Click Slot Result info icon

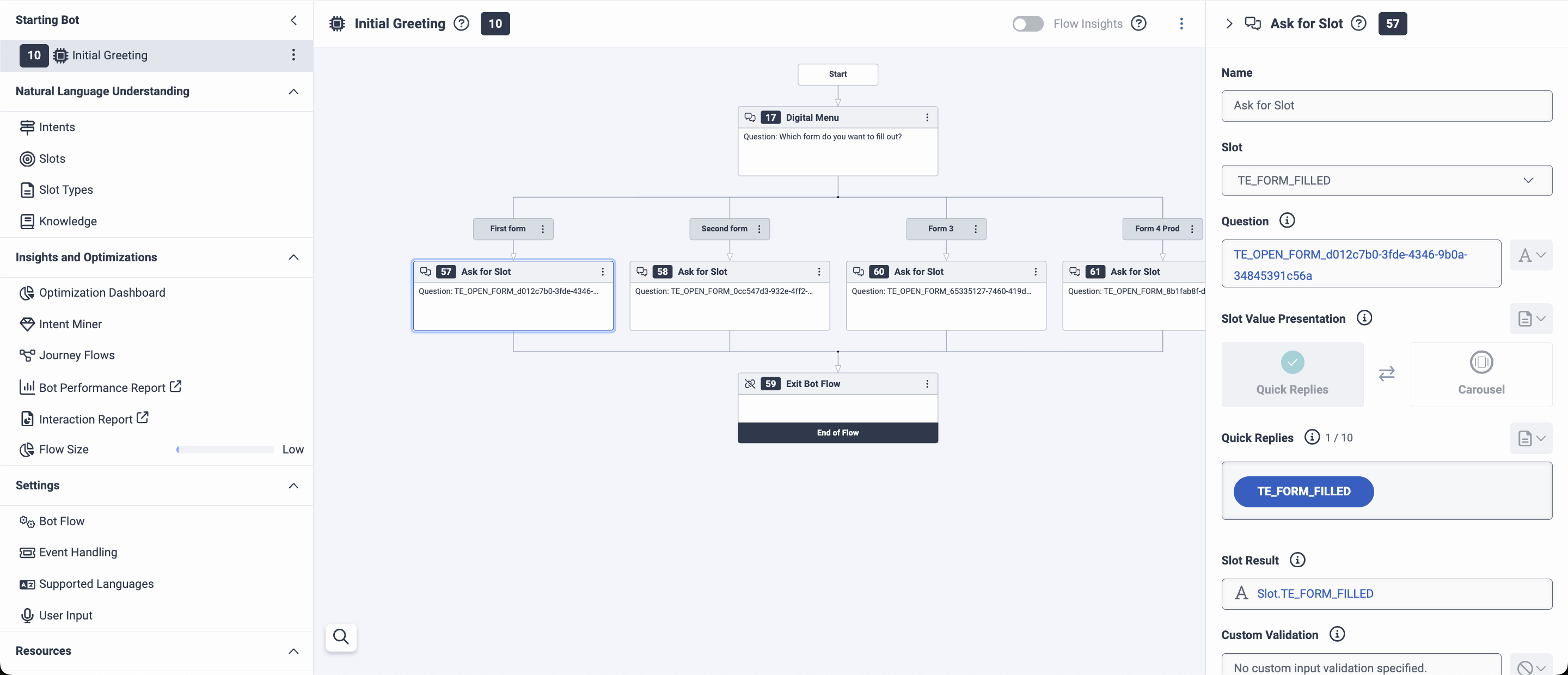[x=1297, y=560]
